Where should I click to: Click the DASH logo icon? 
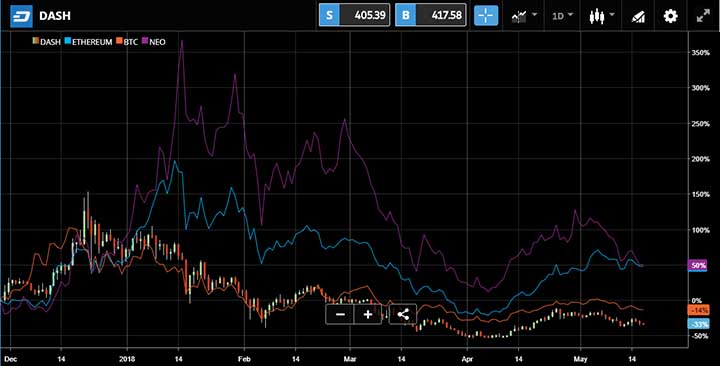point(21,16)
